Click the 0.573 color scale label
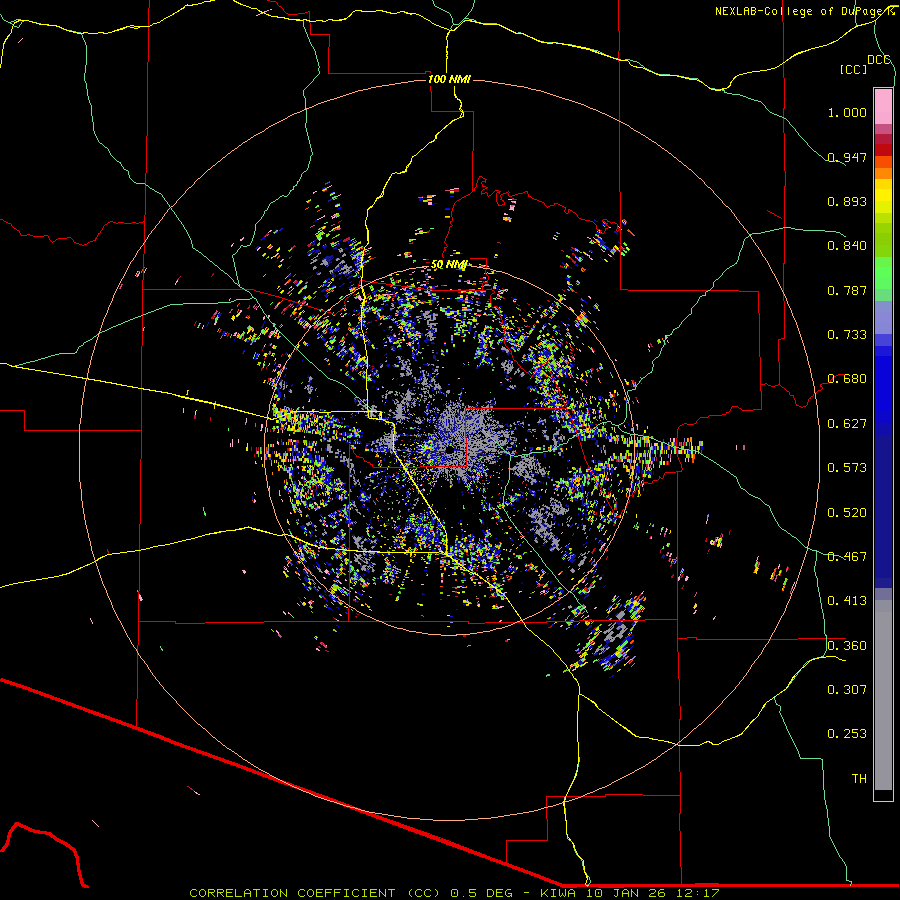The image size is (900, 900). click(x=847, y=468)
